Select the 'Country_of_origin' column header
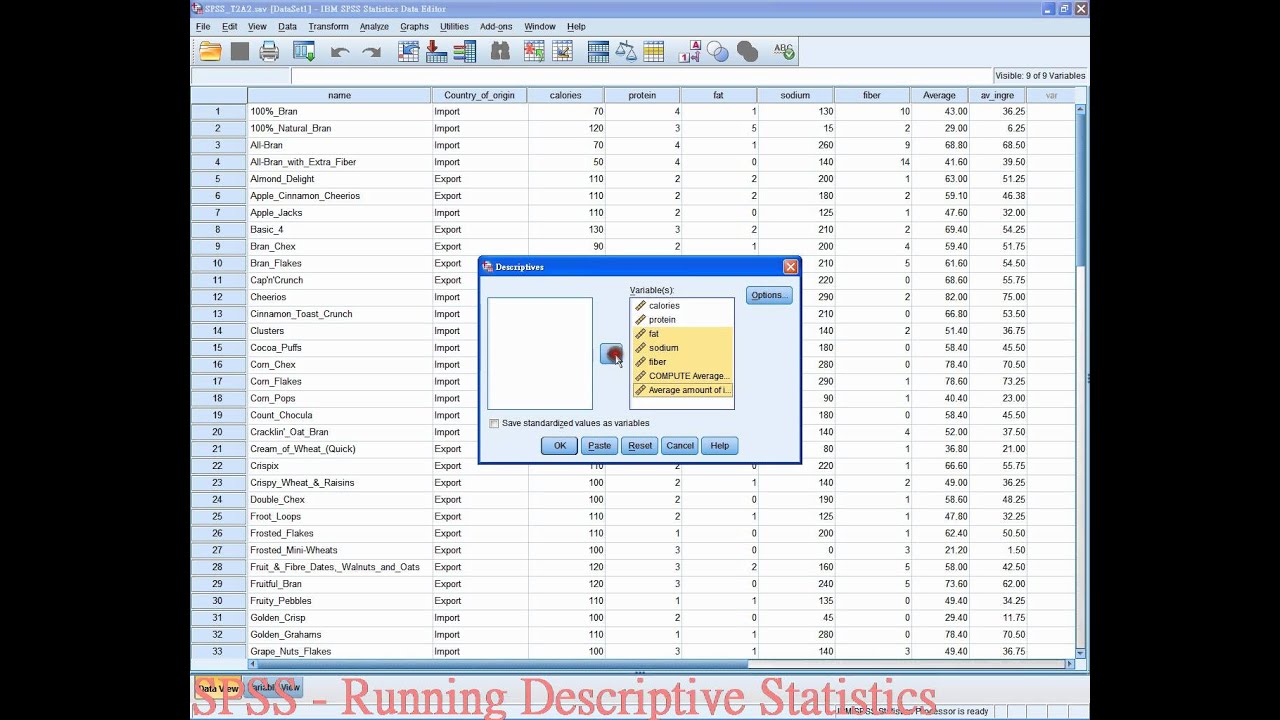The width and height of the screenshot is (1280, 720). click(479, 95)
